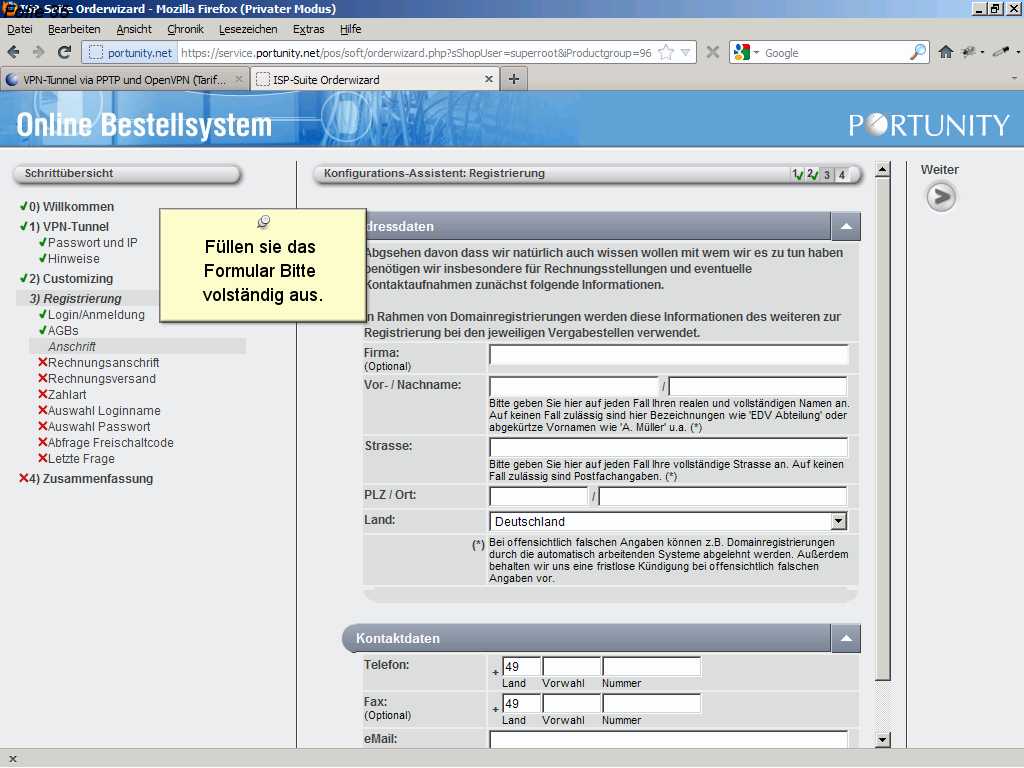
Task: Click the browser back arrow
Action: pyautogui.click(x=15, y=52)
